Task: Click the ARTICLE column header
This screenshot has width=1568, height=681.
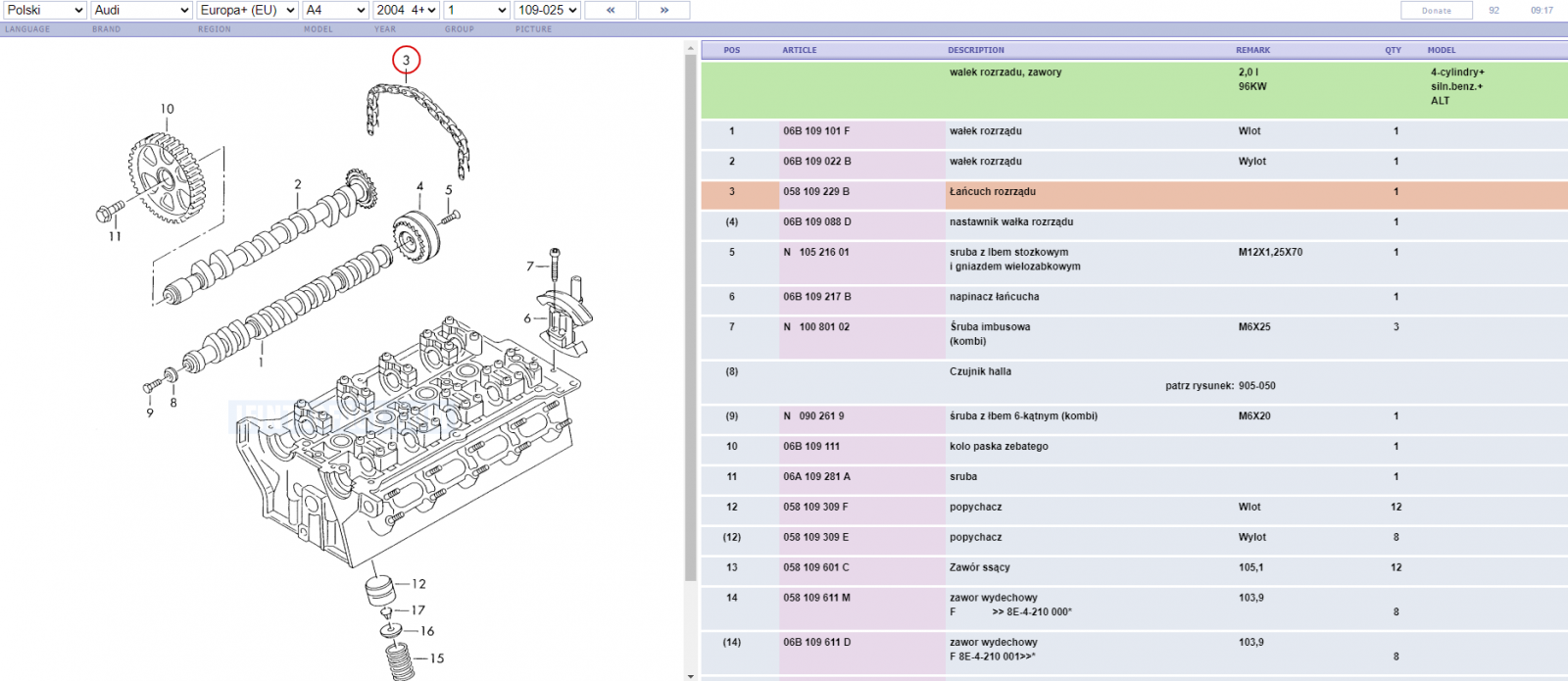Action: coord(799,50)
